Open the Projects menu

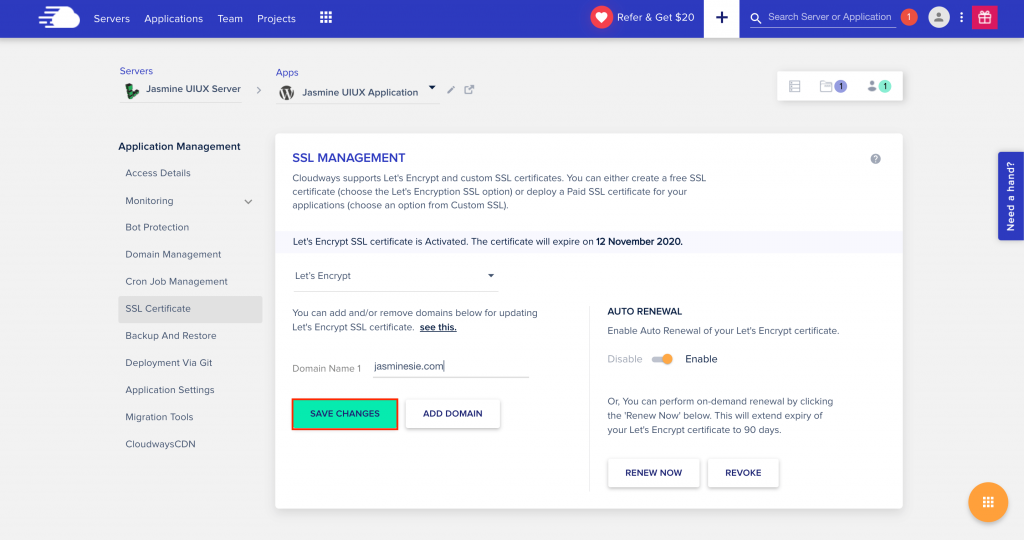pyautogui.click(x=276, y=18)
